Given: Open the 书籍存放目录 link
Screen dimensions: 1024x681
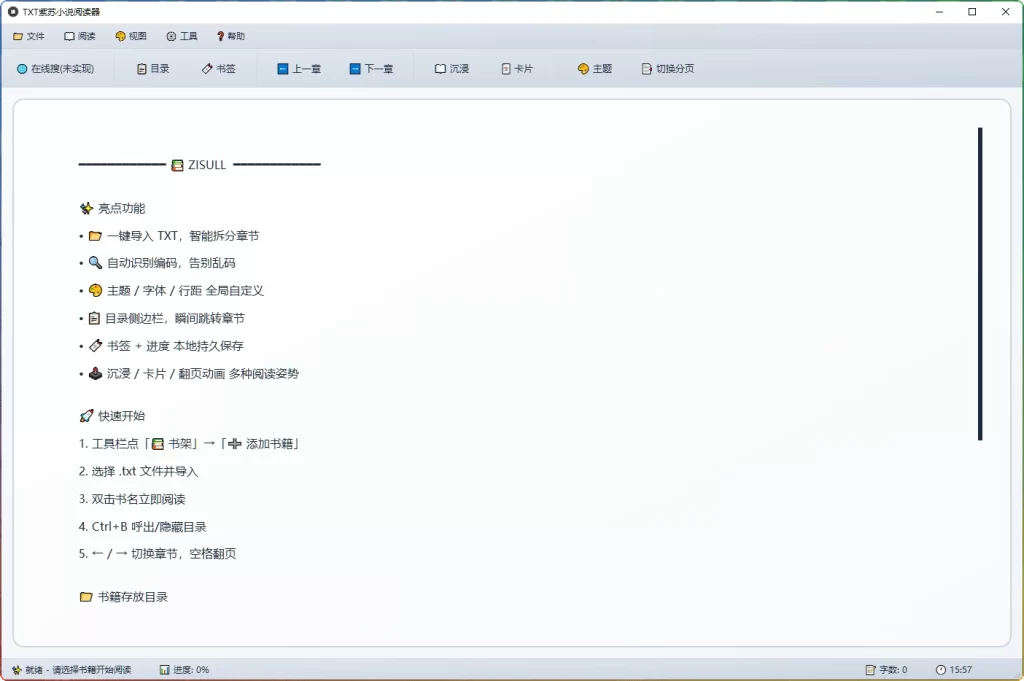Looking at the screenshot, I should click(135, 596).
